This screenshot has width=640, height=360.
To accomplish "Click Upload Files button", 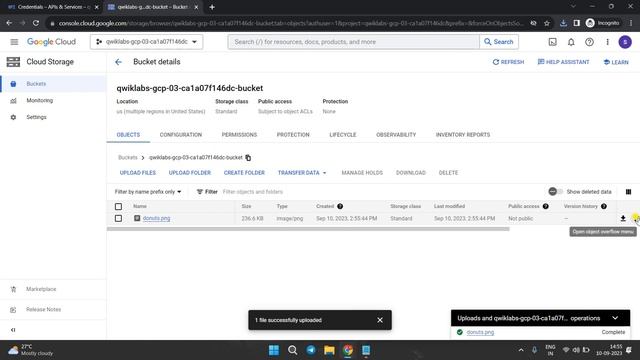I will [x=138, y=173].
